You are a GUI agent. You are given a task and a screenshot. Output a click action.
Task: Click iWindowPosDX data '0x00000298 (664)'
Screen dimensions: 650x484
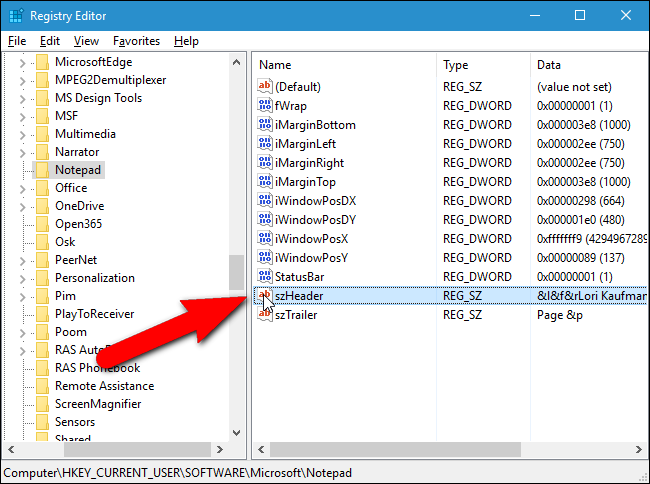[x=580, y=201]
